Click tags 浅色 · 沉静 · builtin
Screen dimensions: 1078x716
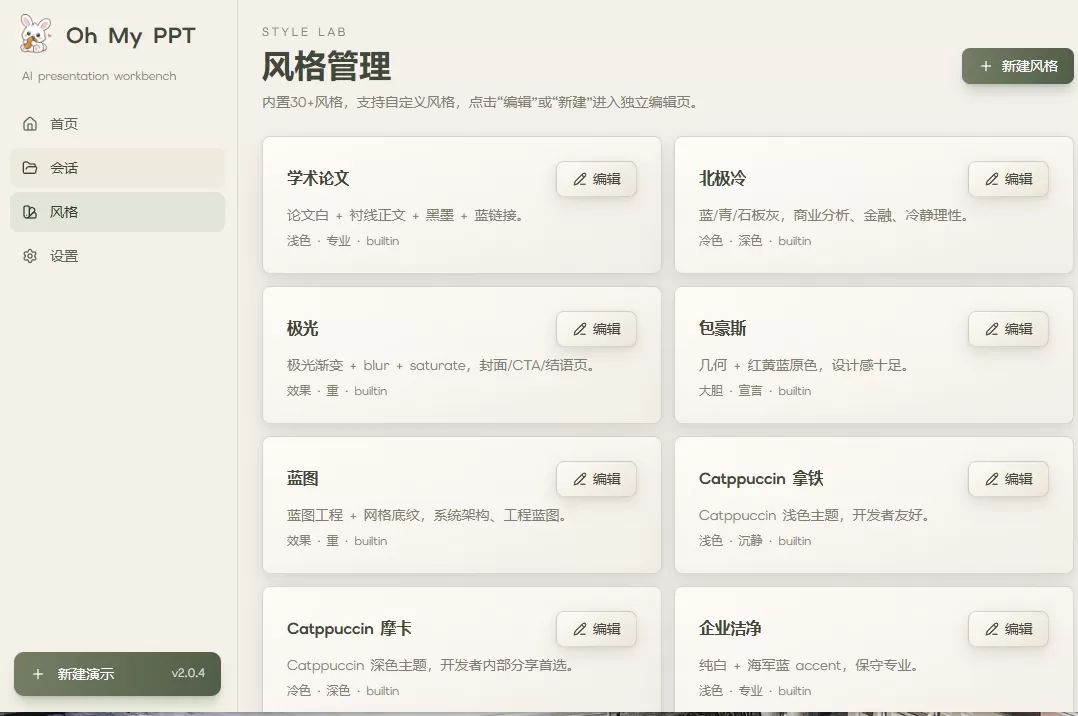(x=755, y=541)
